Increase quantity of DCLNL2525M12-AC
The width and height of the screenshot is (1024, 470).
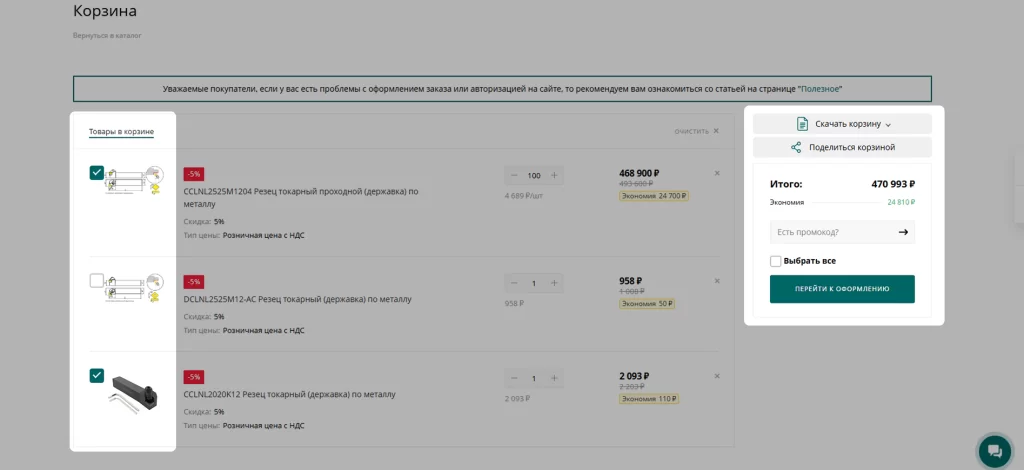[x=554, y=283]
